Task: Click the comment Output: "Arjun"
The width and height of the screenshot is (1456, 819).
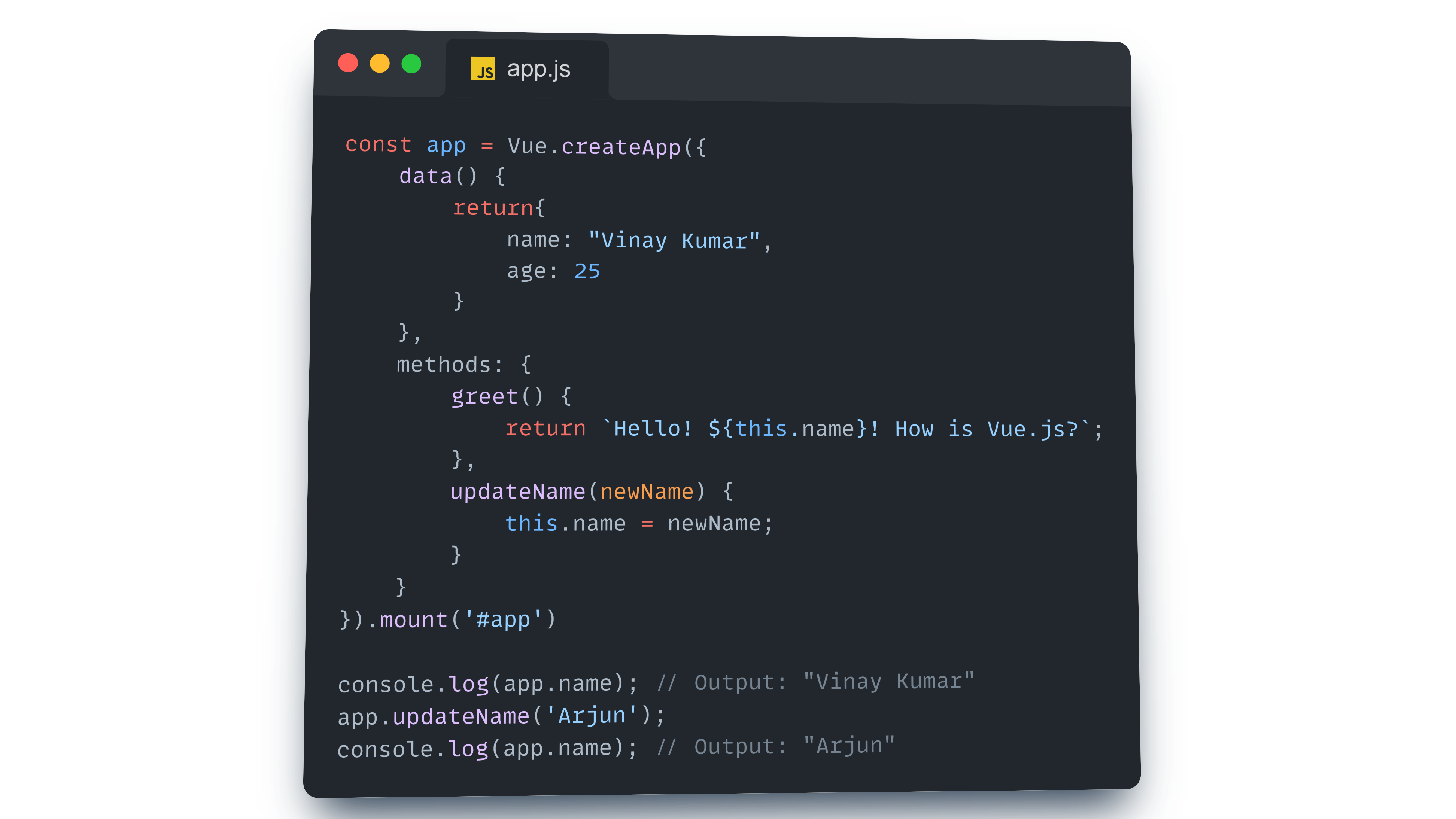Action: (x=775, y=746)
